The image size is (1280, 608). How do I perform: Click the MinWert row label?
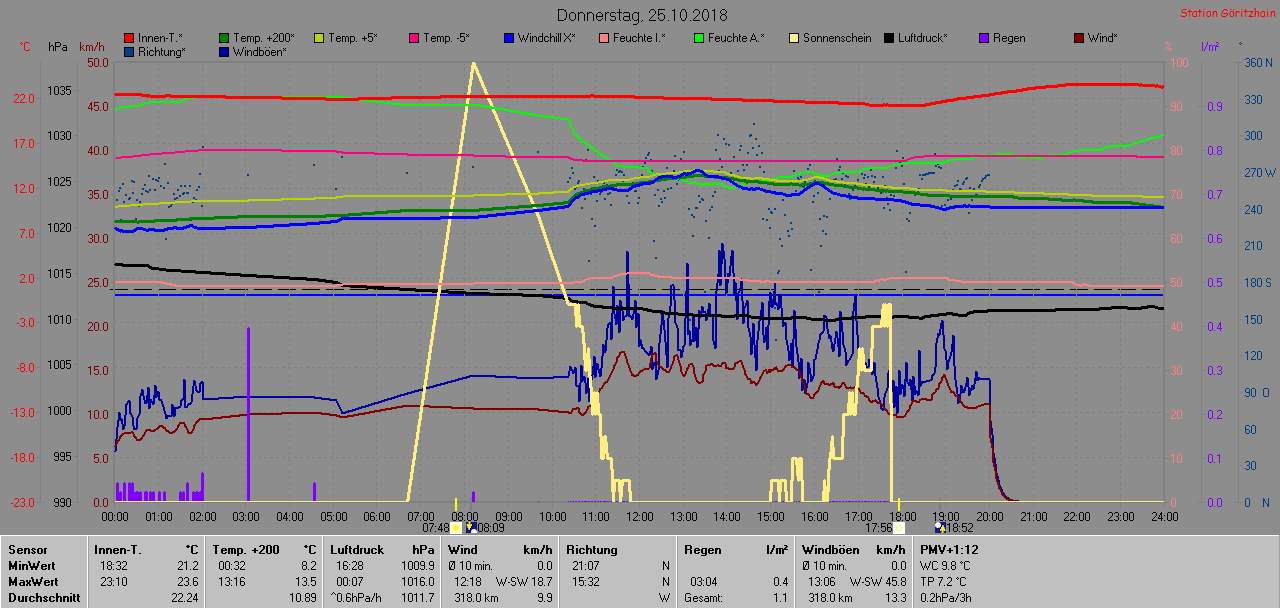pos(31,565)
